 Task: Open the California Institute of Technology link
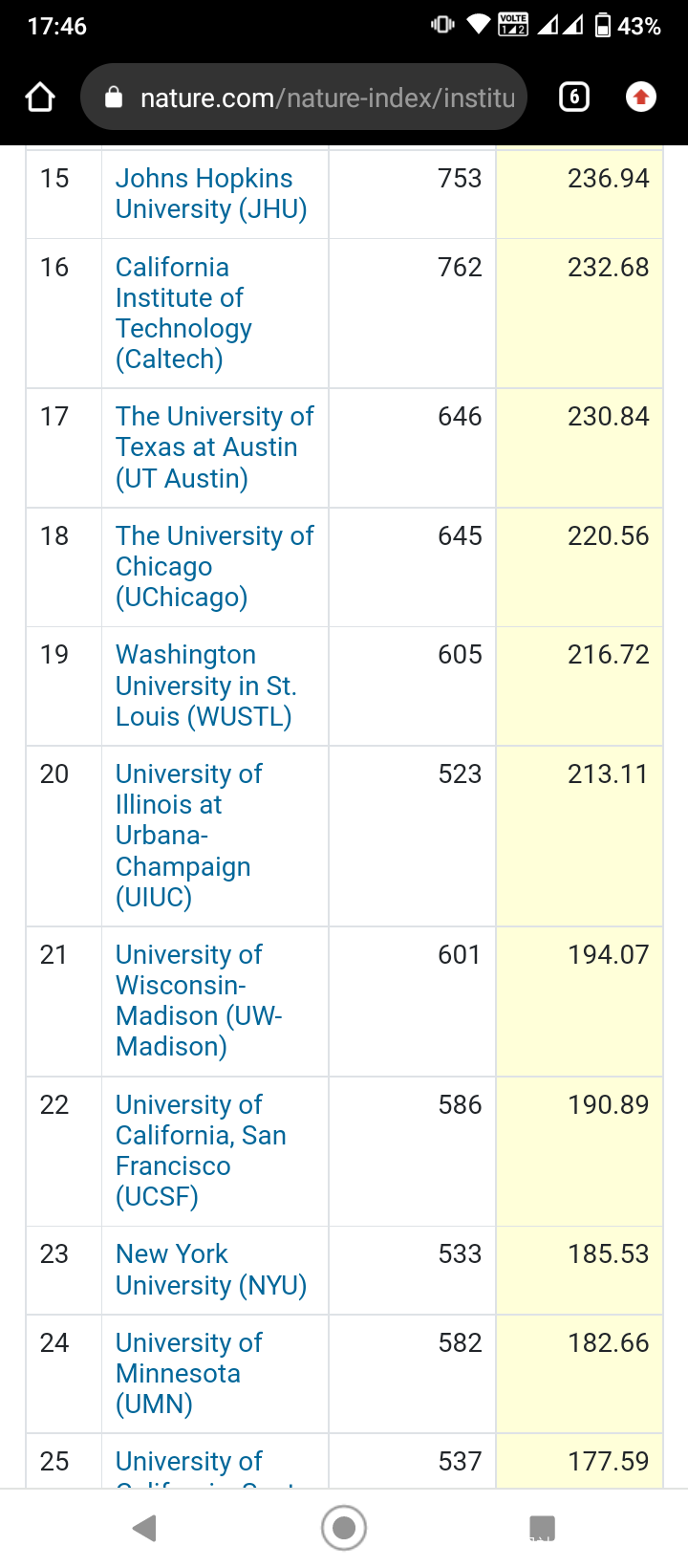coord(183,313)
